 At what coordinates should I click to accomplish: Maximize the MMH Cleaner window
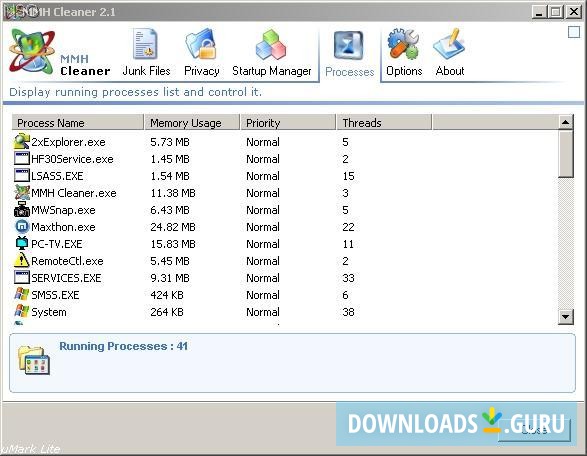coord(556,12)
